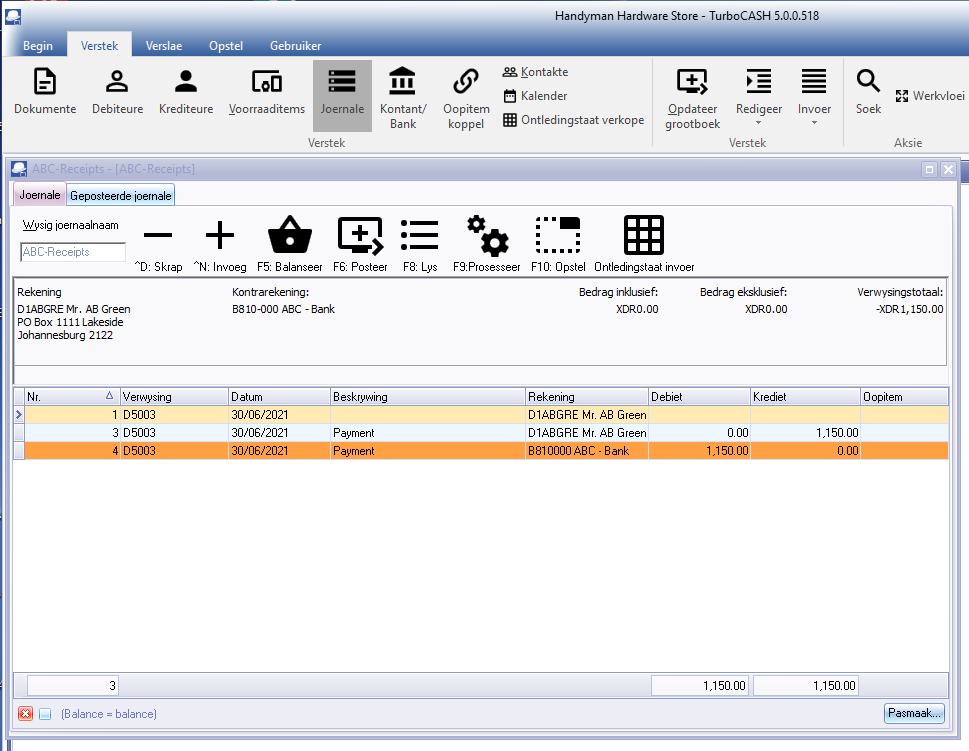Image resolution: width=969 pixels, height=751 pixels.
Task: Select the row with B810000 ABC - Bank
Action: point(586,451)
